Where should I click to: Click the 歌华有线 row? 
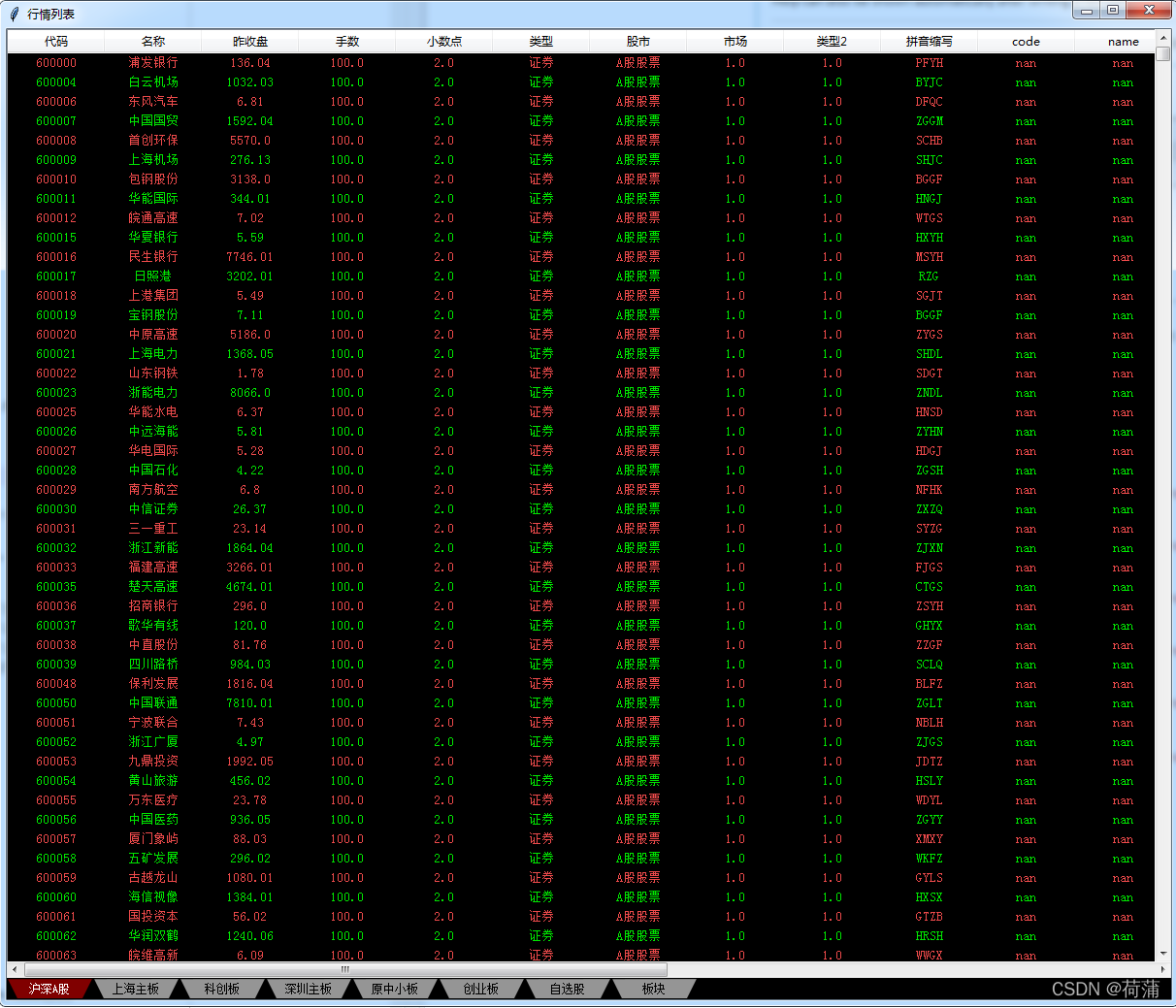coord(581,626)
